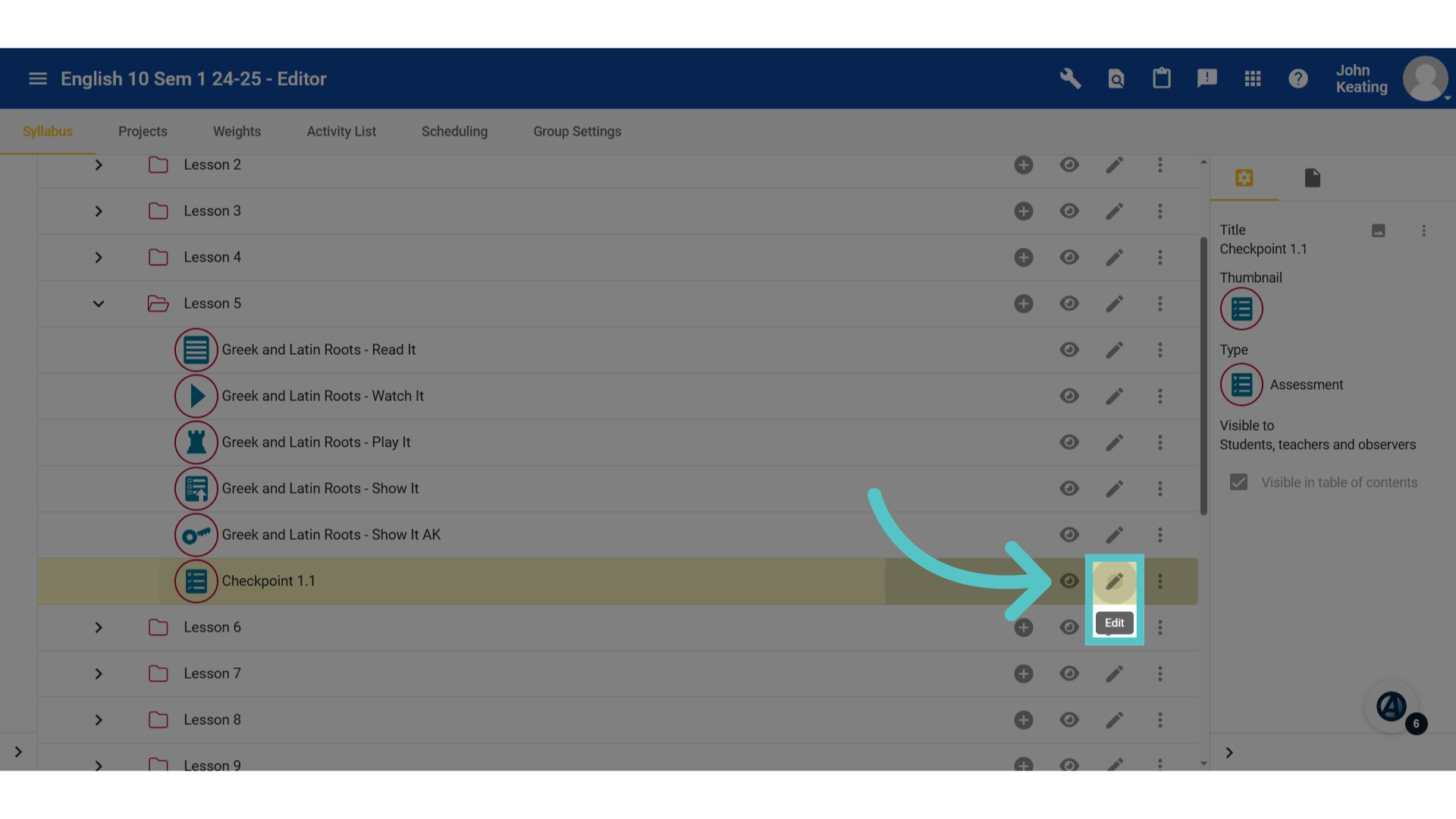Click the help question mark icon

pyautogui.click(x=1298, y=79)
